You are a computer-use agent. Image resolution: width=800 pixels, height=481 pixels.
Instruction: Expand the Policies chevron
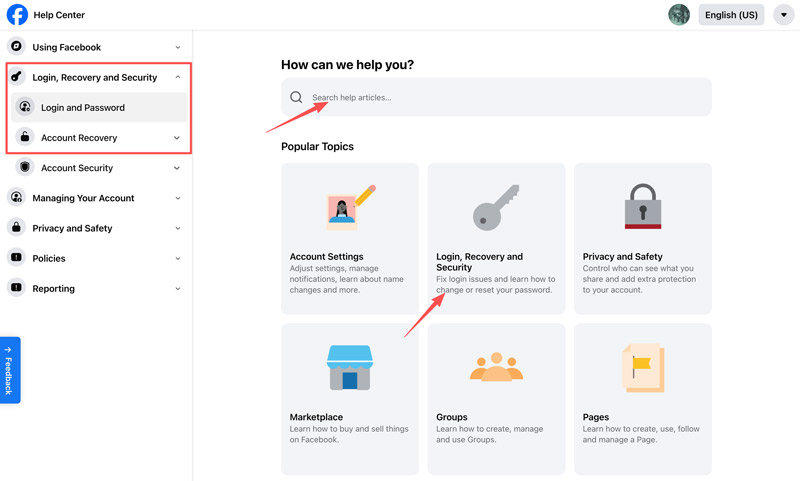coord(178,259)
